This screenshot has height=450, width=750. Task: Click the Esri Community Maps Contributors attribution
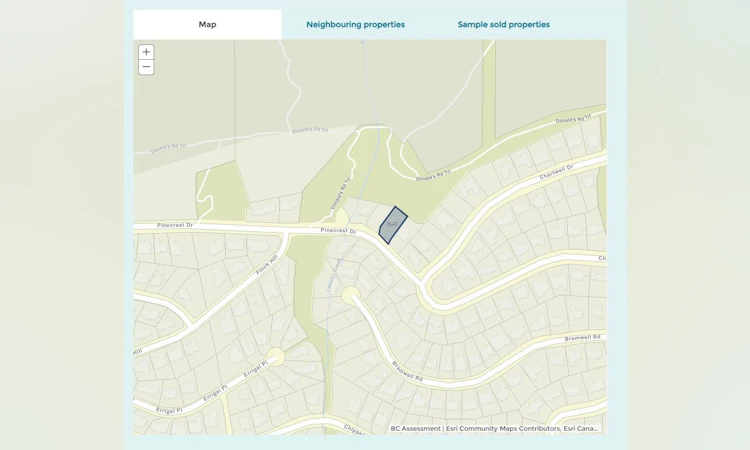503,428
